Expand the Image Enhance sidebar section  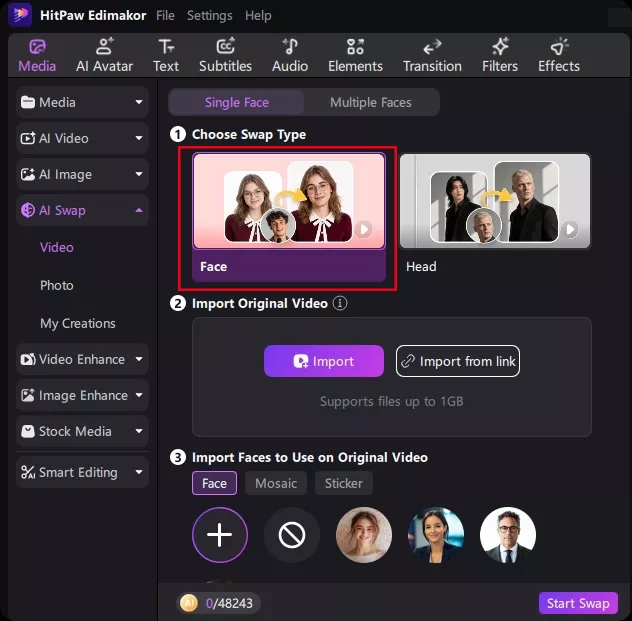pos(82,395)
